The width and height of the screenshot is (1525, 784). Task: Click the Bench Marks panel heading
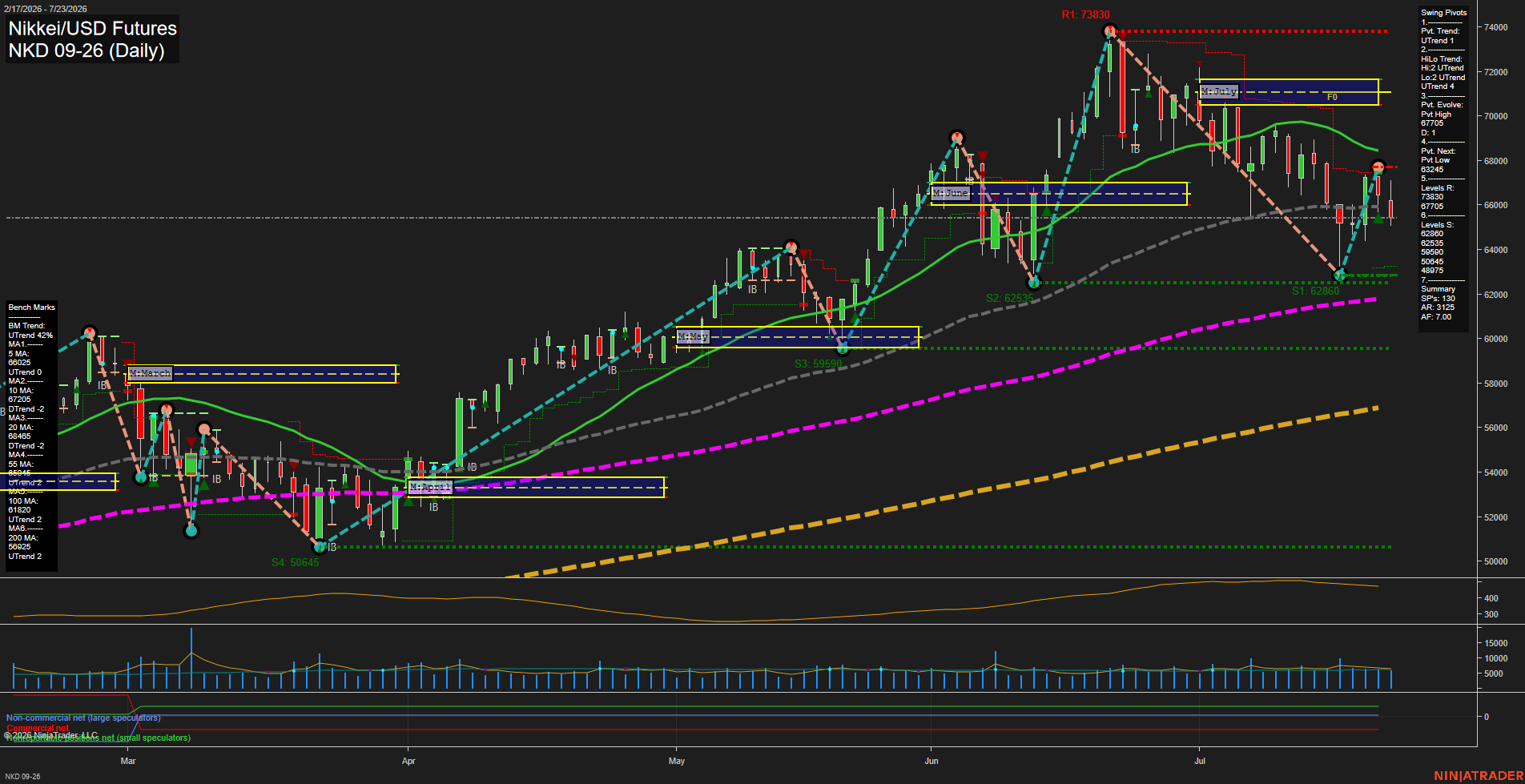pyautogui.click(x=31, y=308)
